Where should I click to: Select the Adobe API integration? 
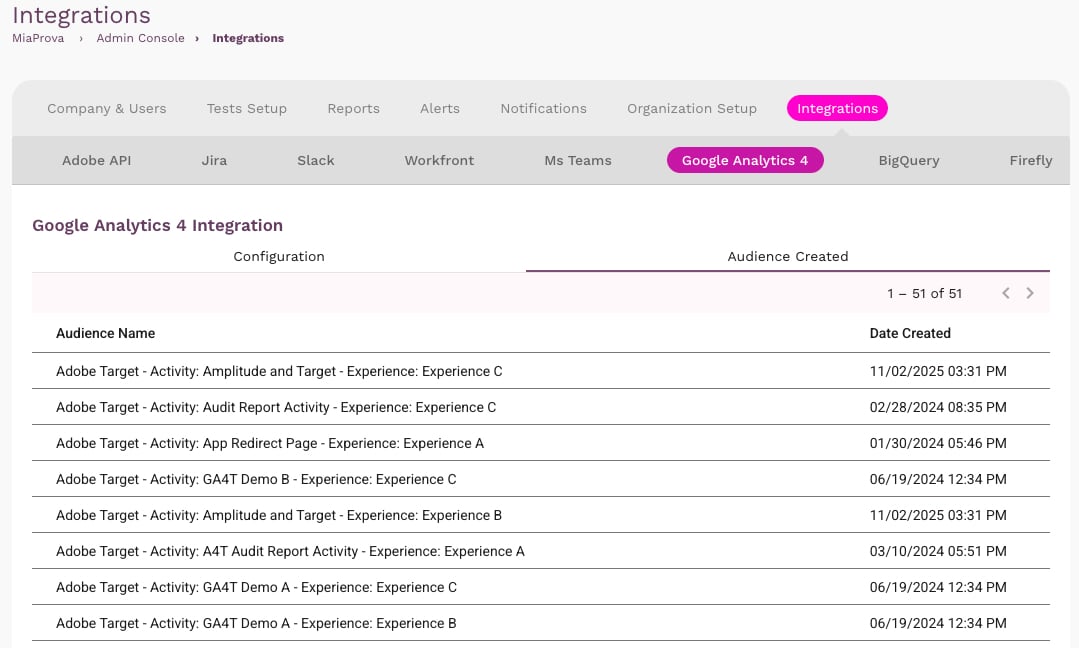(96, 160)
